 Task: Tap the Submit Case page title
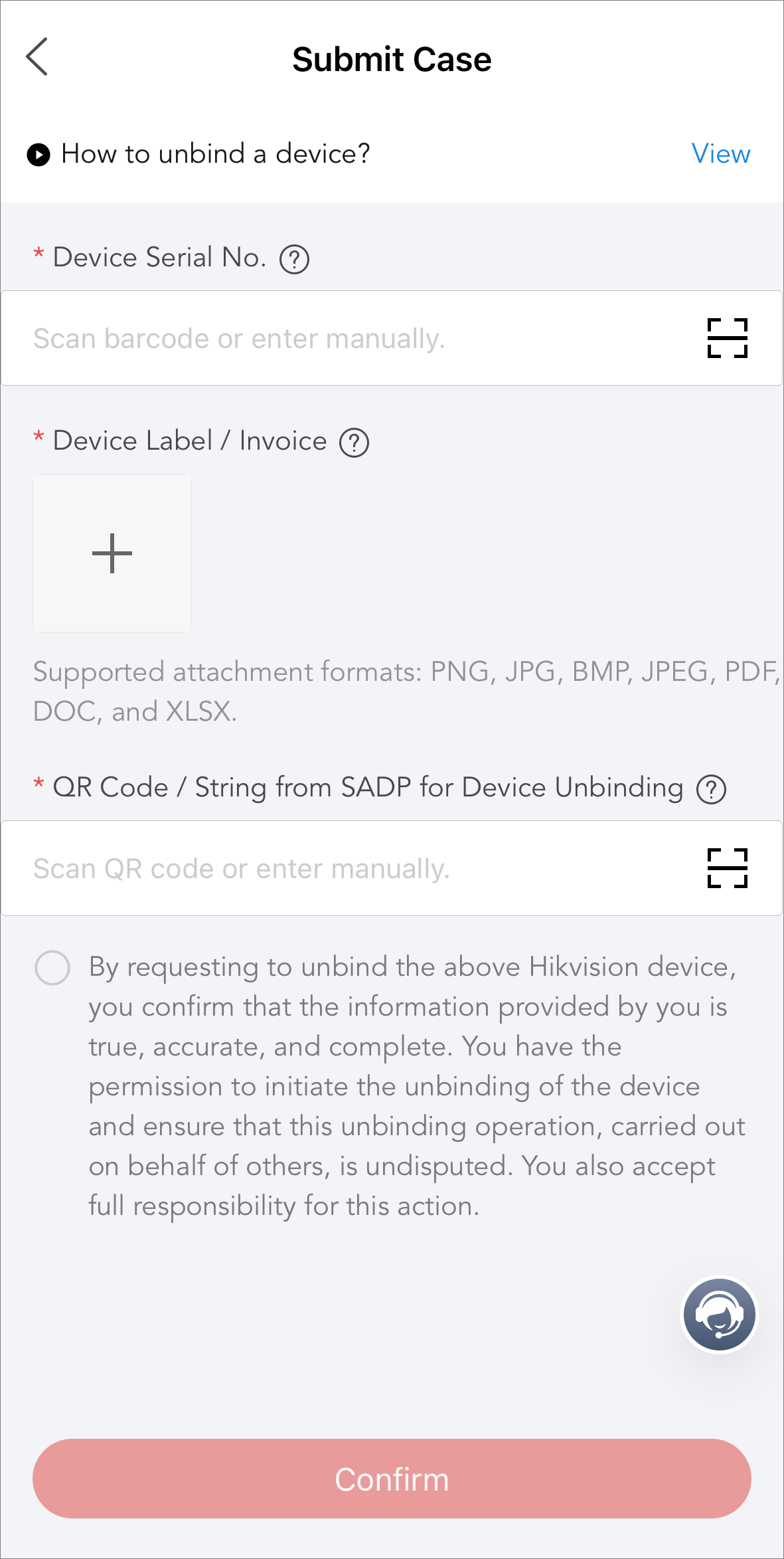pyautogui.click(x=392, y=60)
